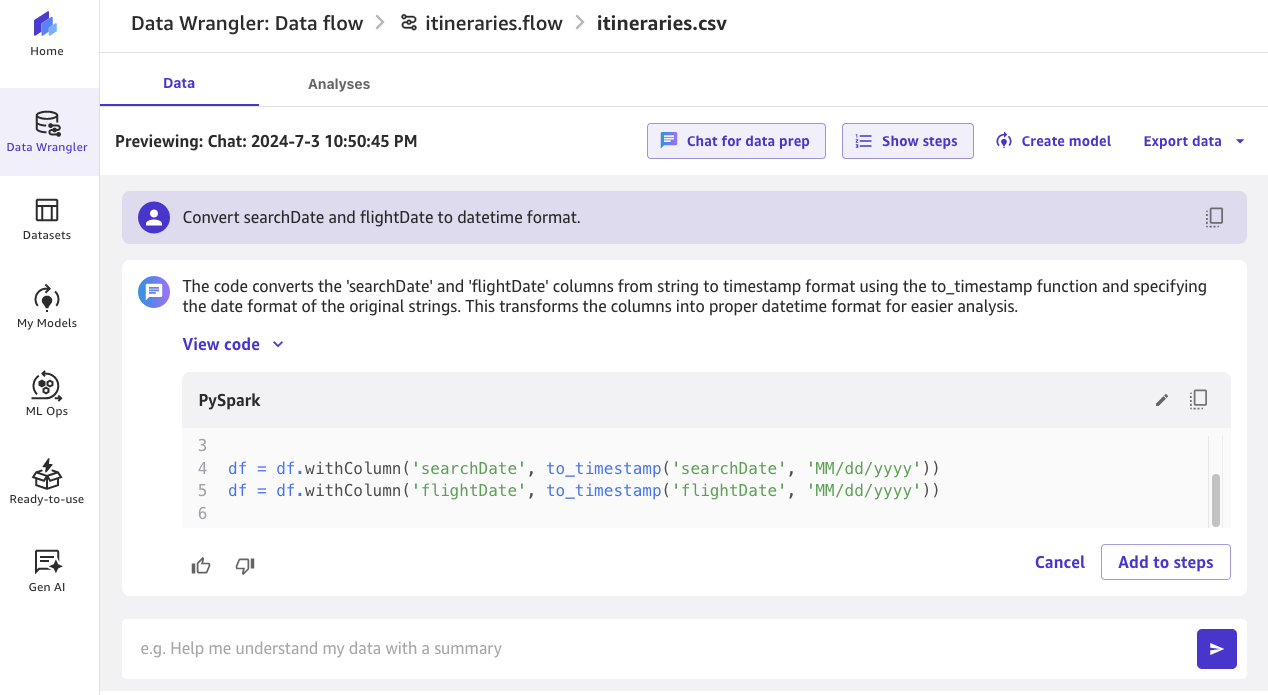Select the Data tab
The width and height of the screenshot is (1268, 695).
179,83
